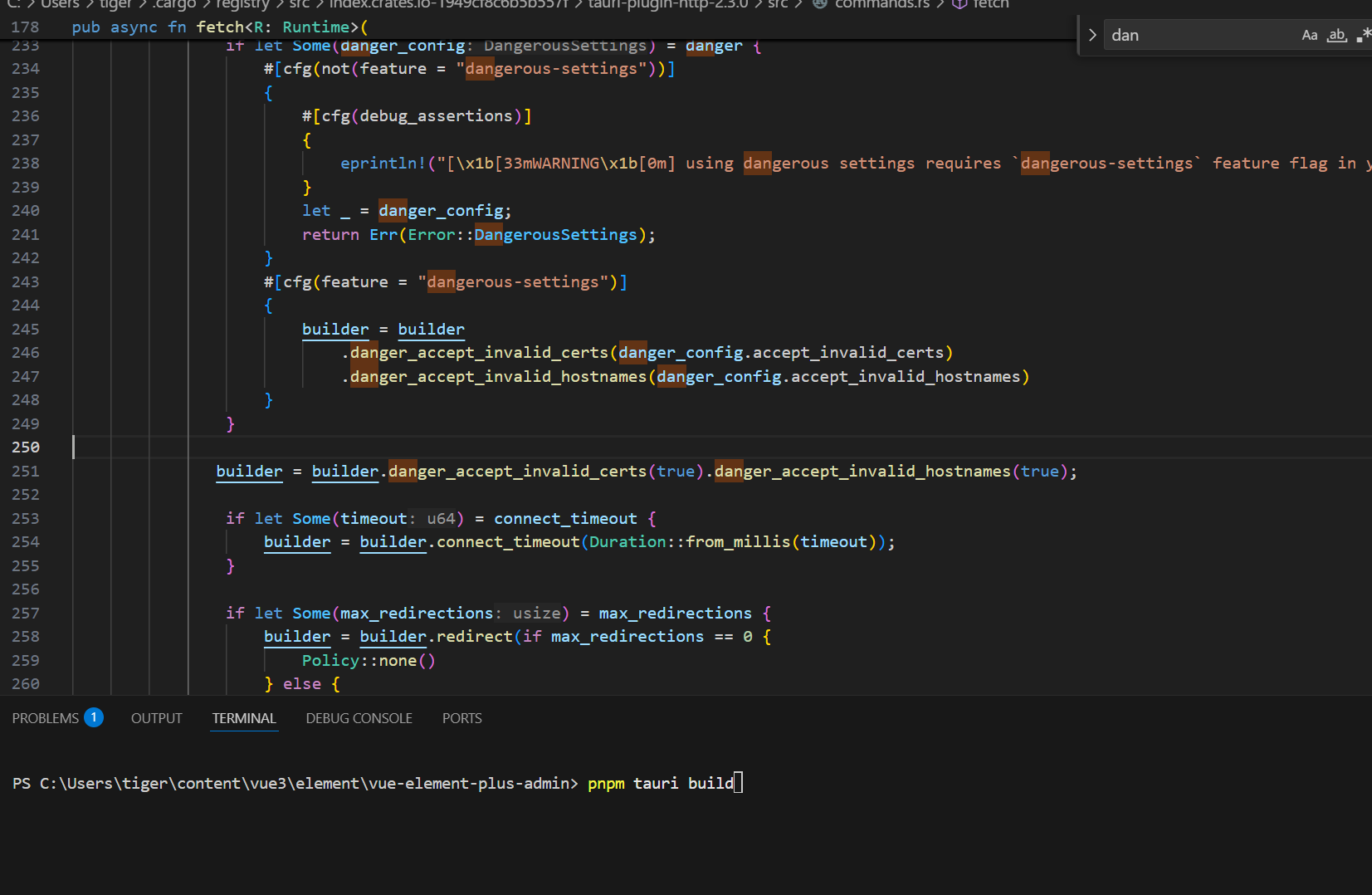Click line number 245 in the gutter
Viewport: 1372px width, 895px height.
pos(26,330)
